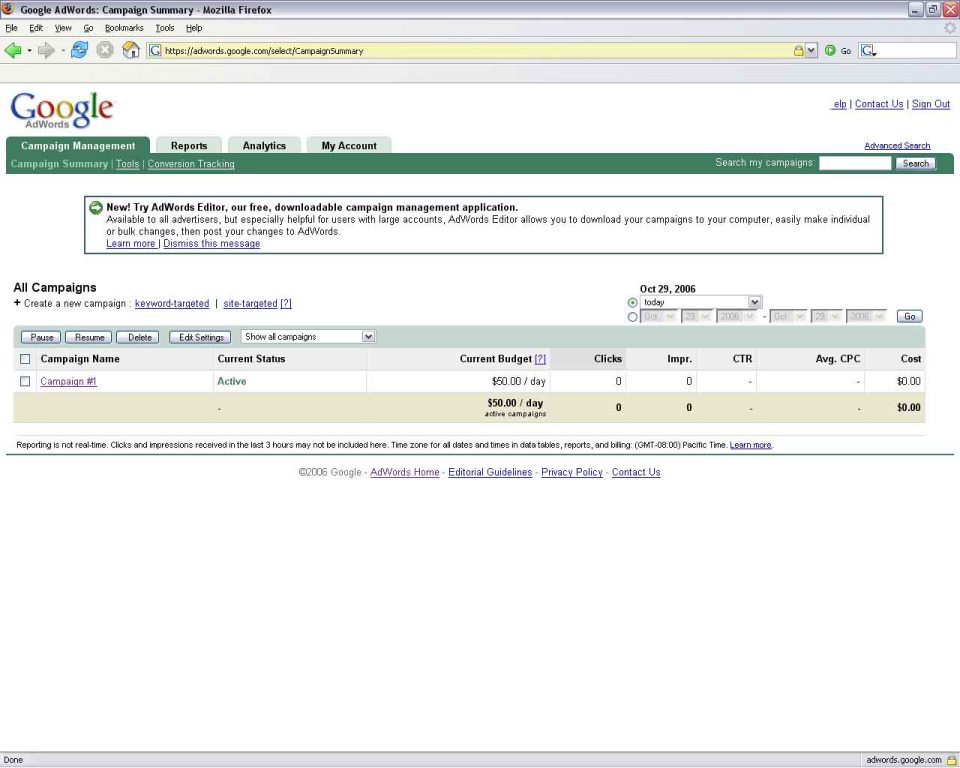Open Privacy Policy footer link
Viewport: 960px width, 768px height.
[572, 472]
